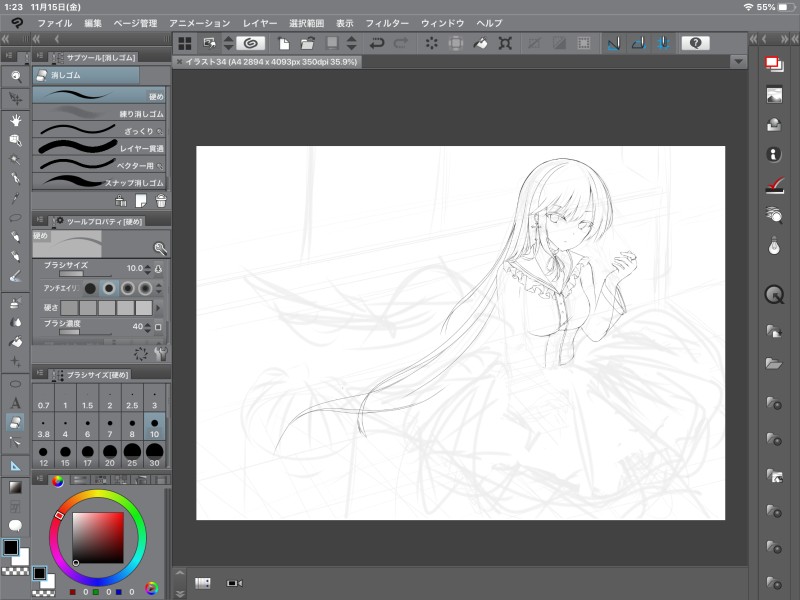Screen dimensions: 800x600
Task: Select the Magnifier zoom tool
Action: (x=16, y=77)
